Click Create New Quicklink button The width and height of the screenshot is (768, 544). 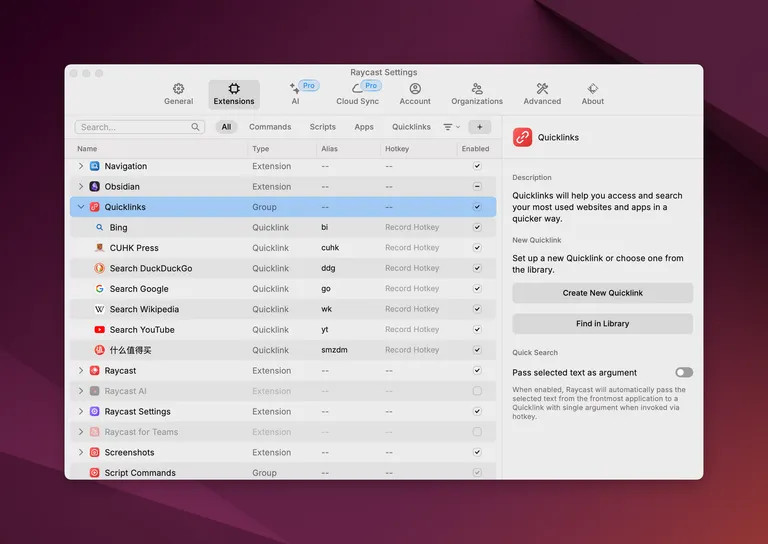(x=602, y=293)
